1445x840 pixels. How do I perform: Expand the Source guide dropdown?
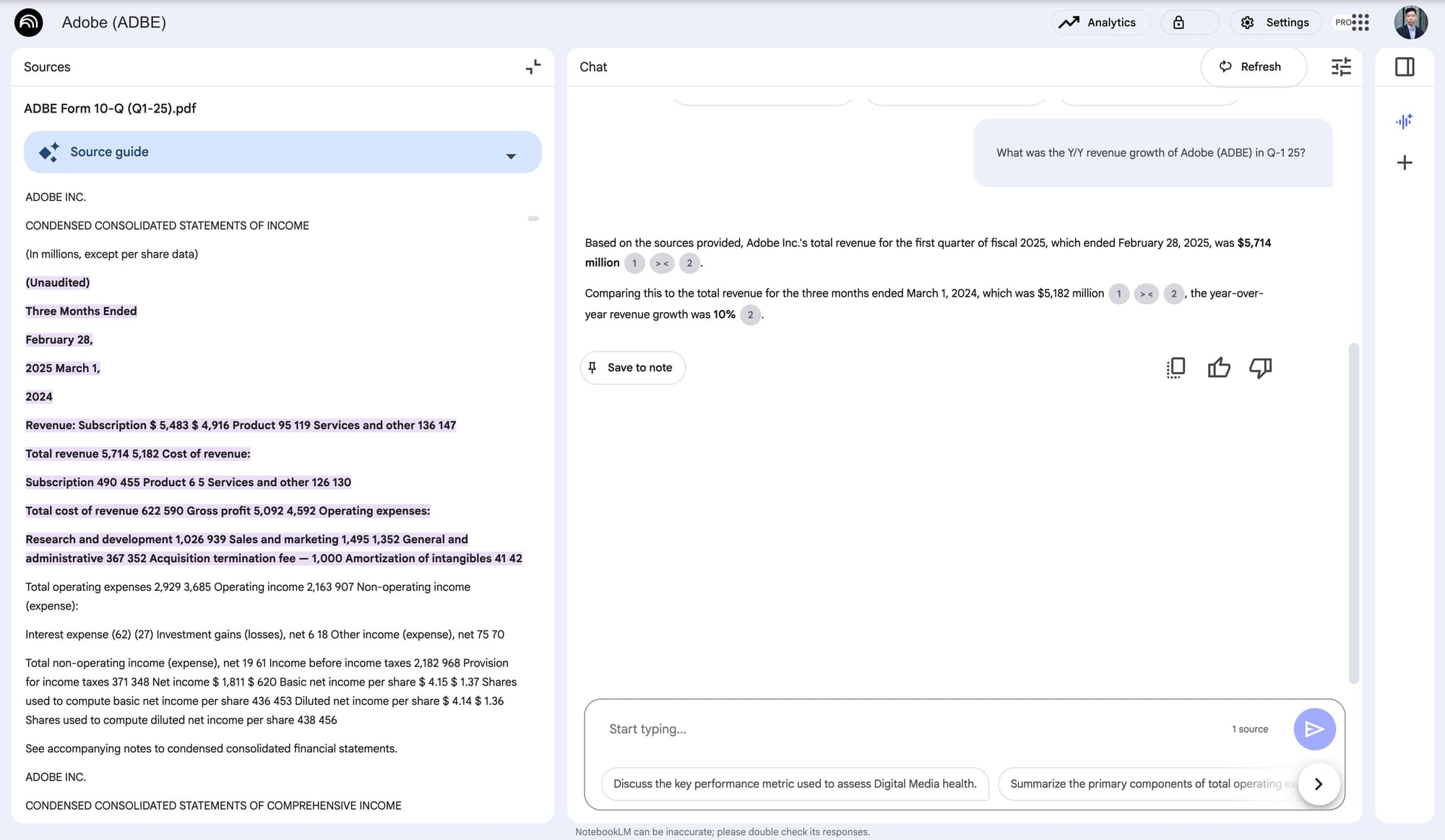(511, 156)
